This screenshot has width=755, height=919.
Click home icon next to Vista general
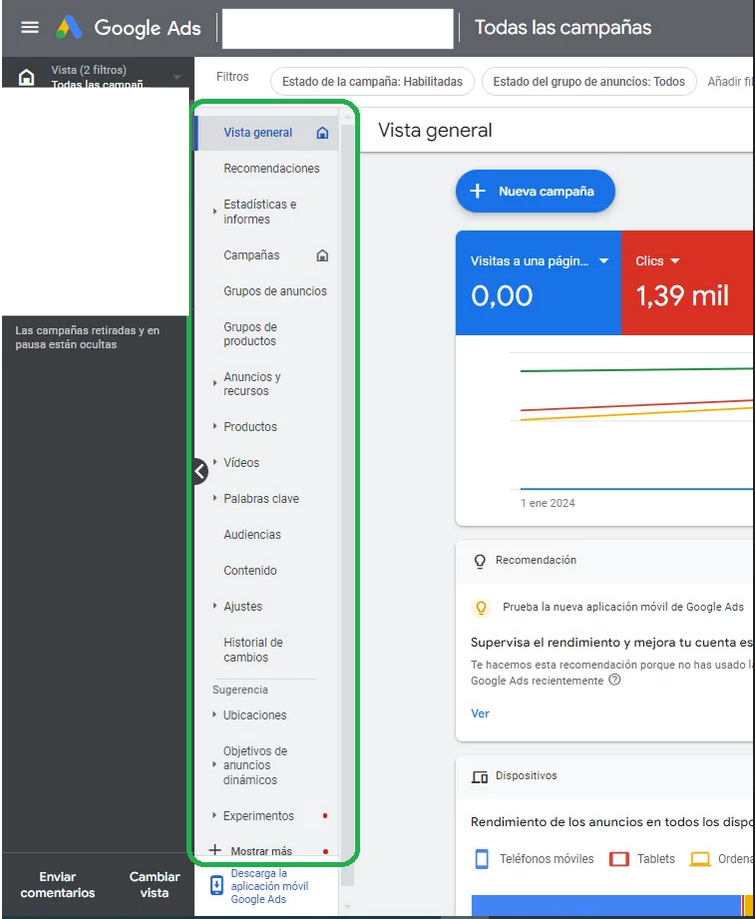[322, 133]
